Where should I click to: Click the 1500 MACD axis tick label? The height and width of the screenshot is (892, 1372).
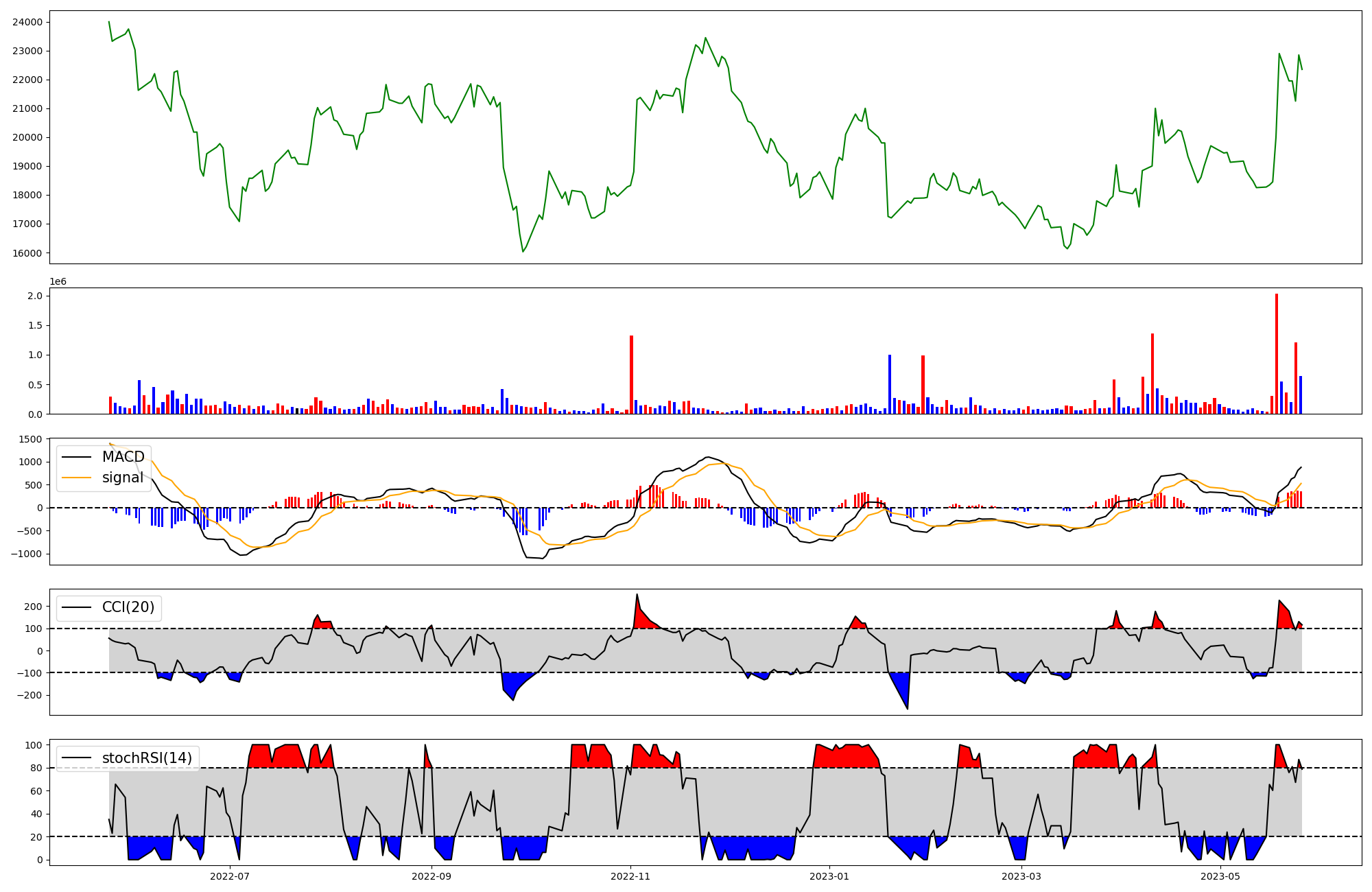[30, 439]
